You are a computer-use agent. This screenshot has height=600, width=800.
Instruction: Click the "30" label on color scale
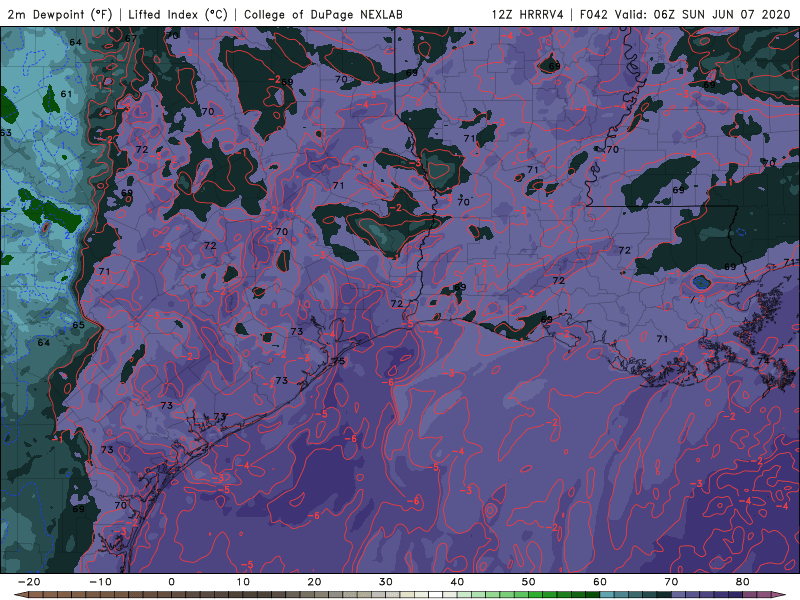pos(386,582)
